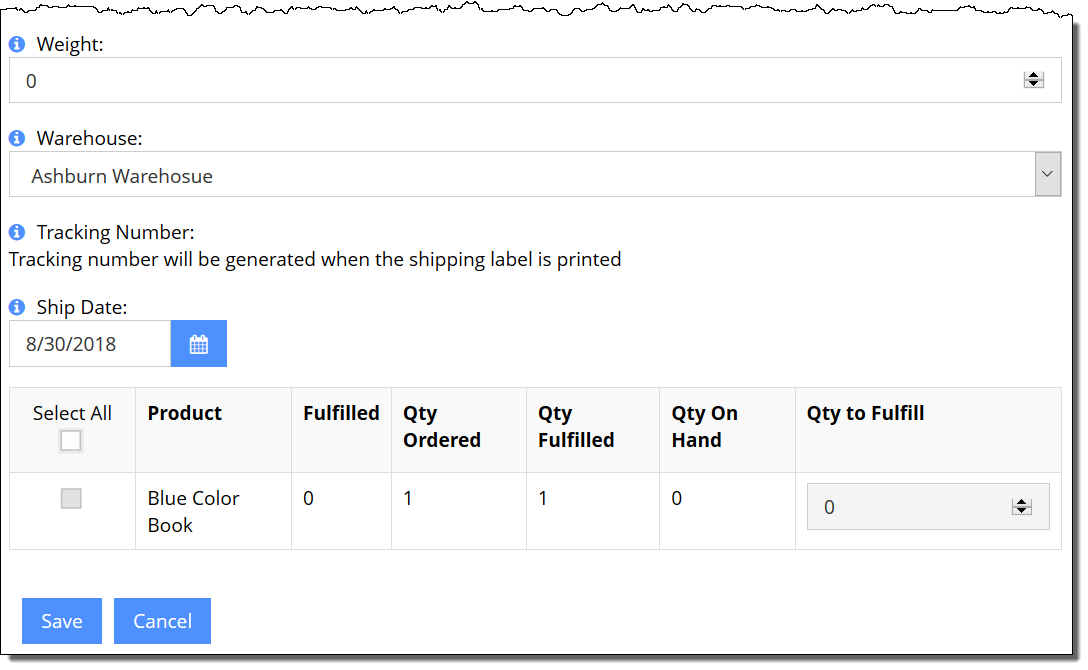
Task: Click the Product column header
Action: click(x=185, y=413)
